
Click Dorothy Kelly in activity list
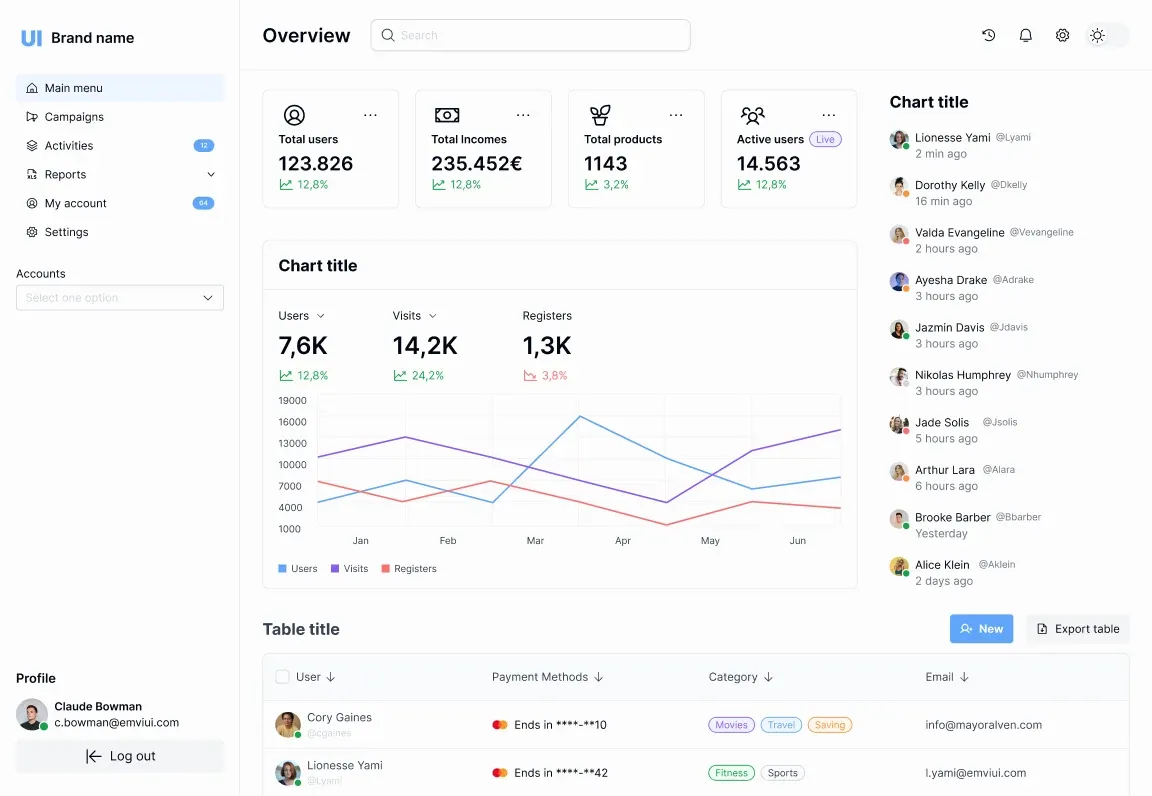pyautogui.click(x=949, y=185)
